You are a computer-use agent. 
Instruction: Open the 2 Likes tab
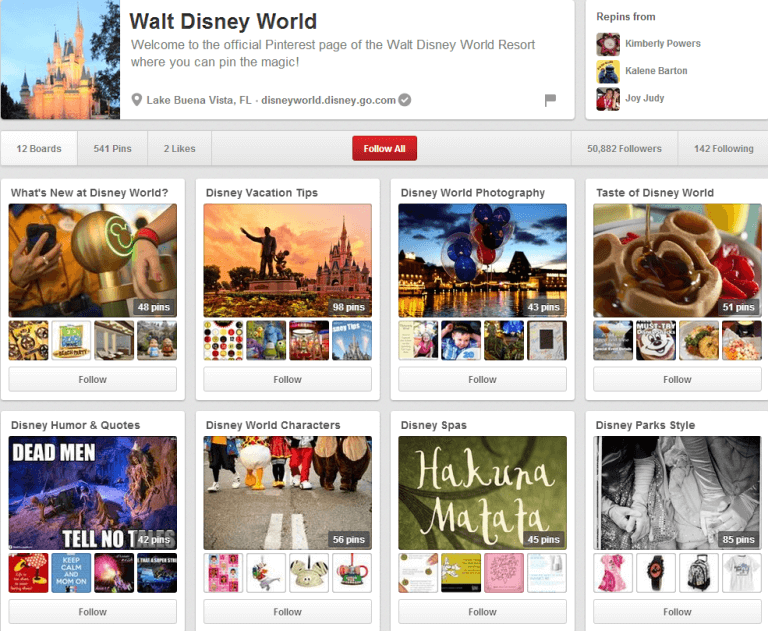pos(180,149)
